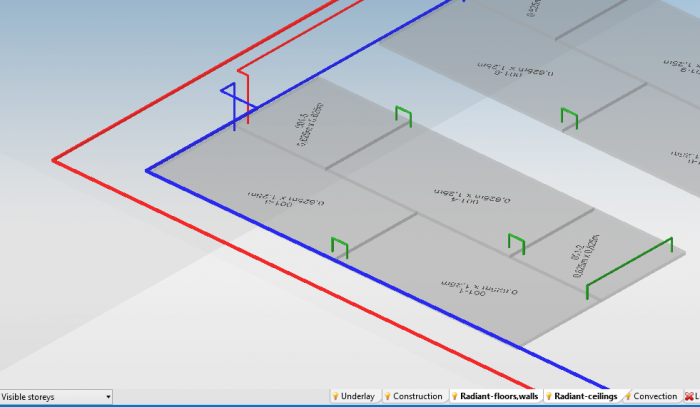Activate the Radiant-floors,walls tab
This screenshot has width=700, height=407.
coord(499,397)
